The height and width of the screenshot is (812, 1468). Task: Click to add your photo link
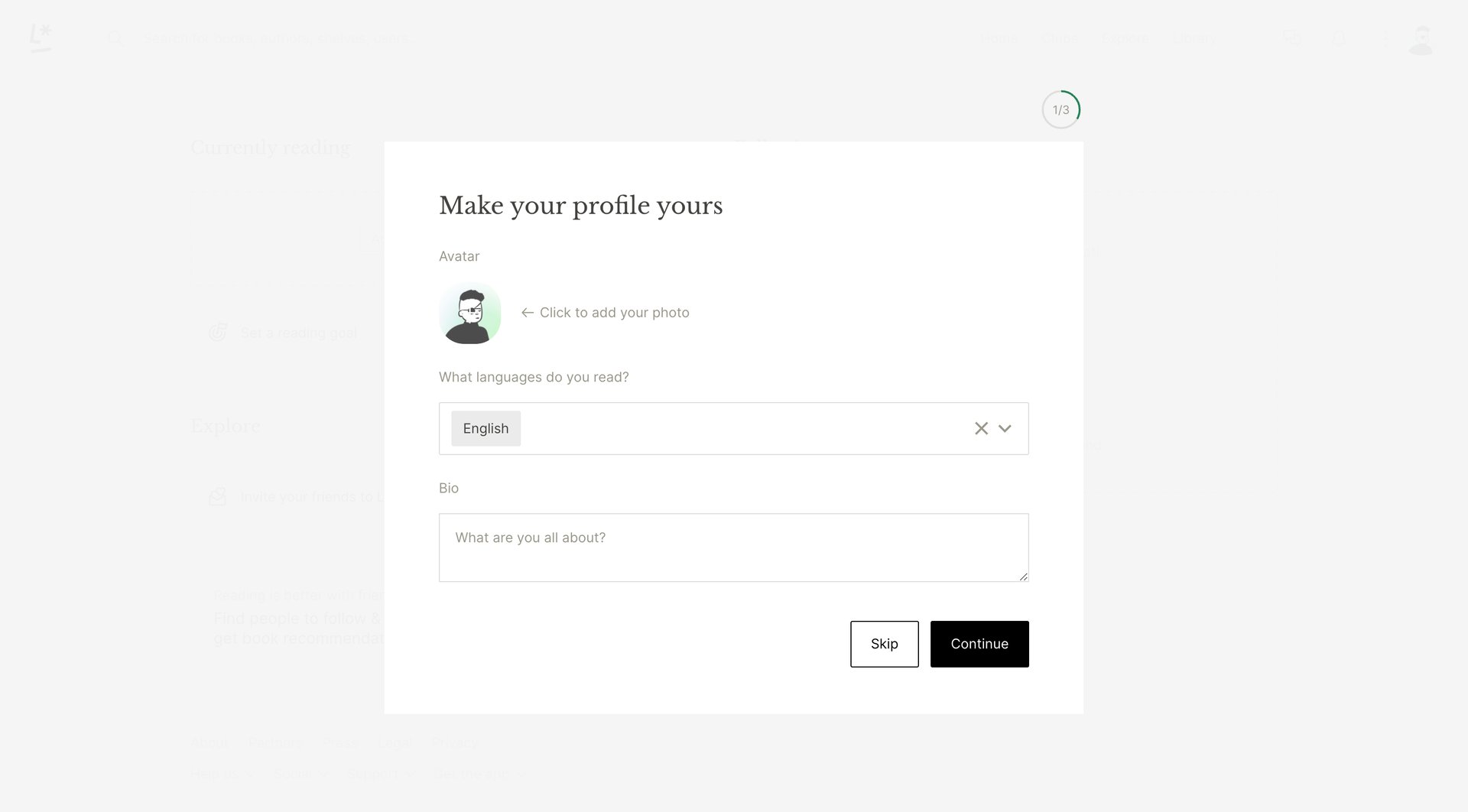[x=614, y=313]
